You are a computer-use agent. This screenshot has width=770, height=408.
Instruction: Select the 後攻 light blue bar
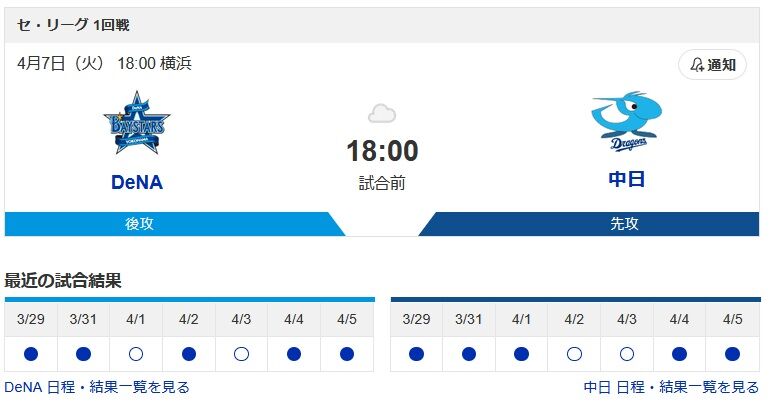click(x=174, y=224)
